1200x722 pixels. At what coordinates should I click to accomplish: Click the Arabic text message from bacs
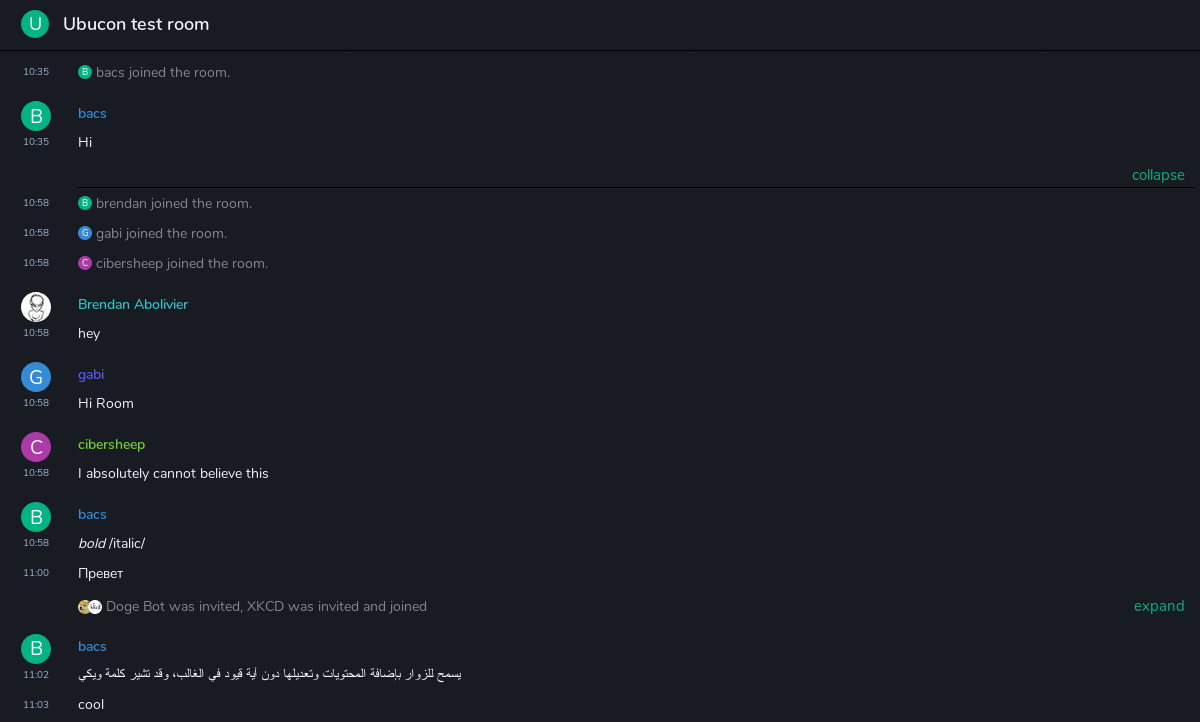(x=270, y=674)
